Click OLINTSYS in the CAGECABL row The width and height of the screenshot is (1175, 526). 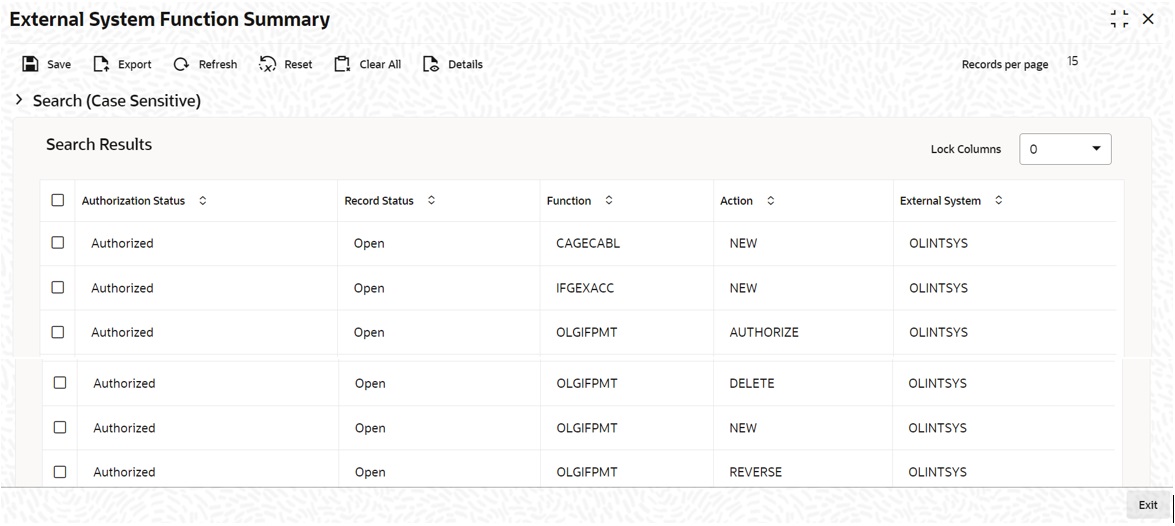tap(938, 244)
